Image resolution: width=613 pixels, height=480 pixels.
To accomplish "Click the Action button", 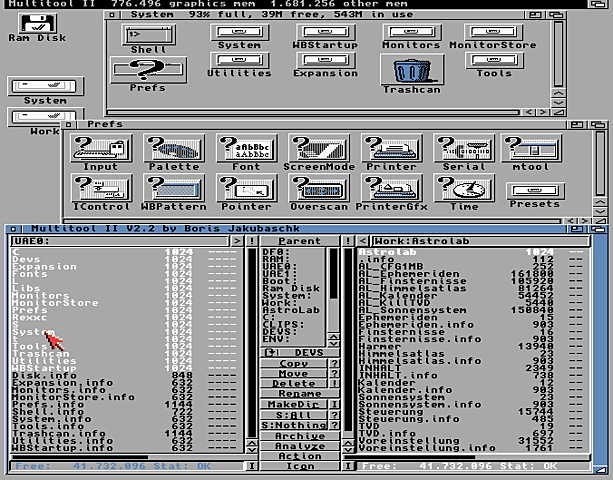I will click(299, 456).
